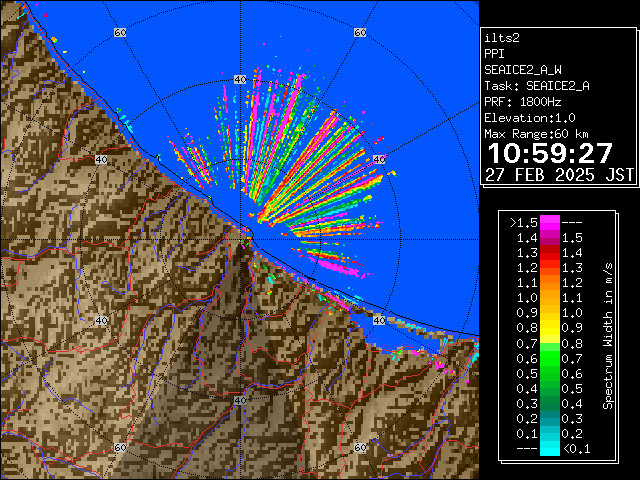
Task: Pick the yellow band in the color scale
Action: tap(550, 328)
